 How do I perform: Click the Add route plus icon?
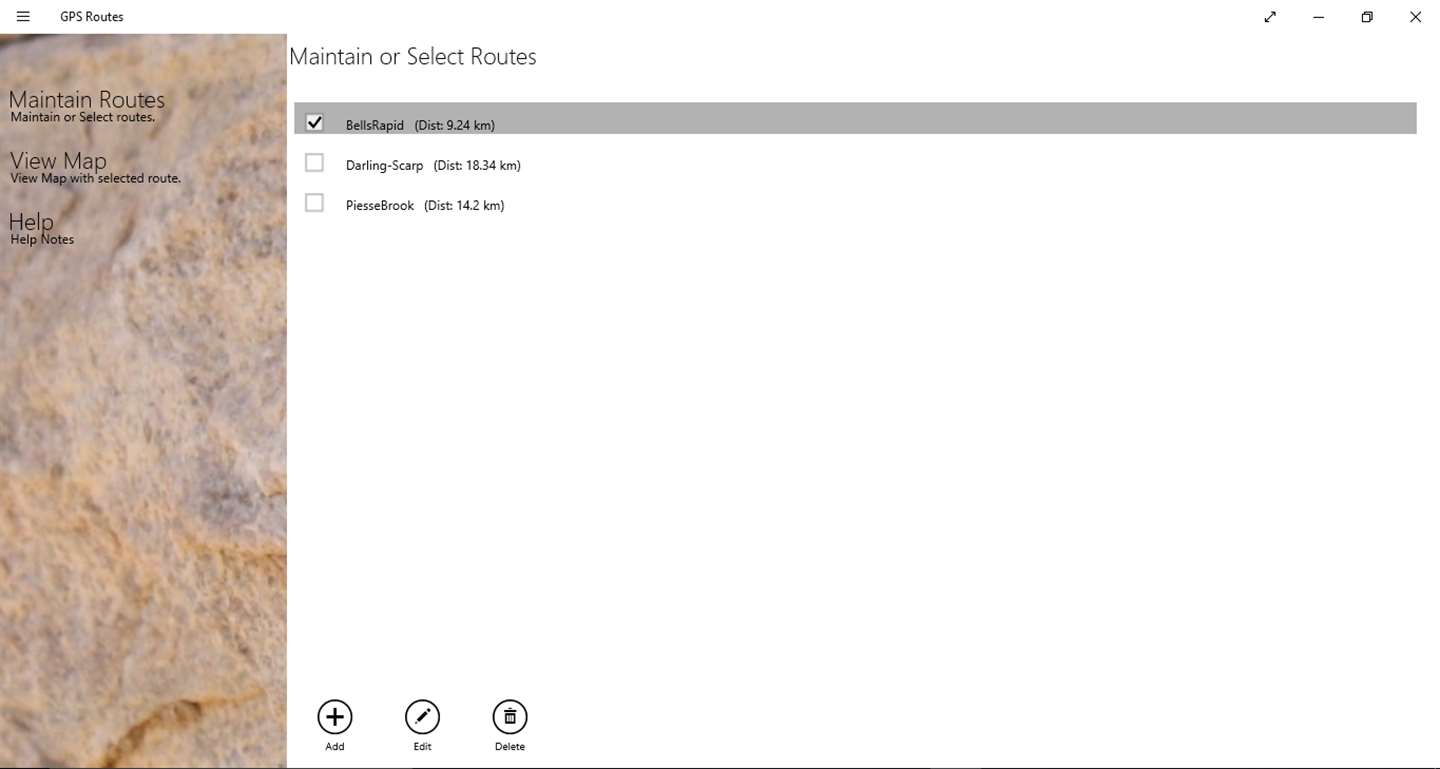point(335,717)
